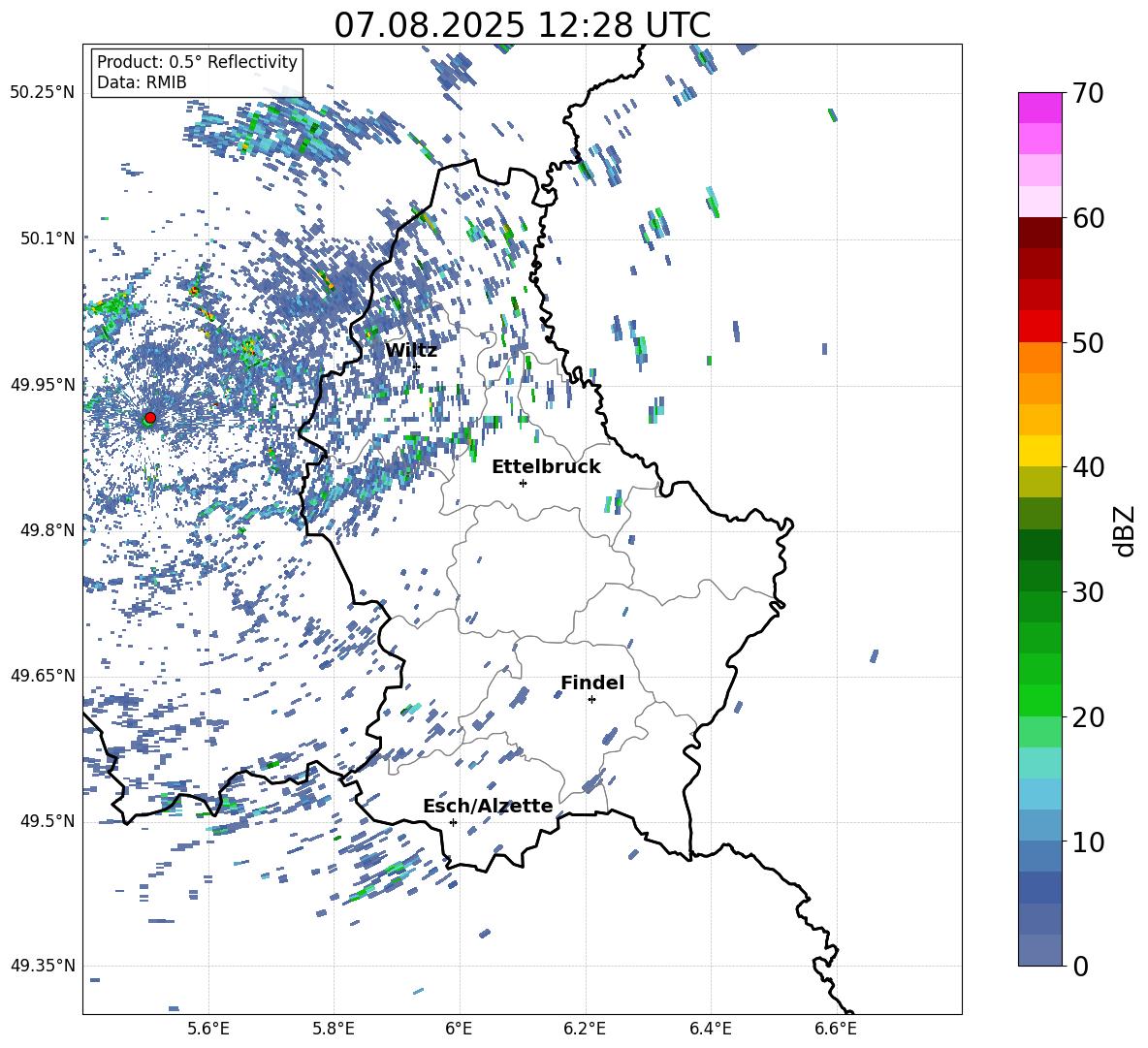The image size is (1148, 1048).
Task: Click the 70 value on the colorbar
Action: click(1088, 93)
